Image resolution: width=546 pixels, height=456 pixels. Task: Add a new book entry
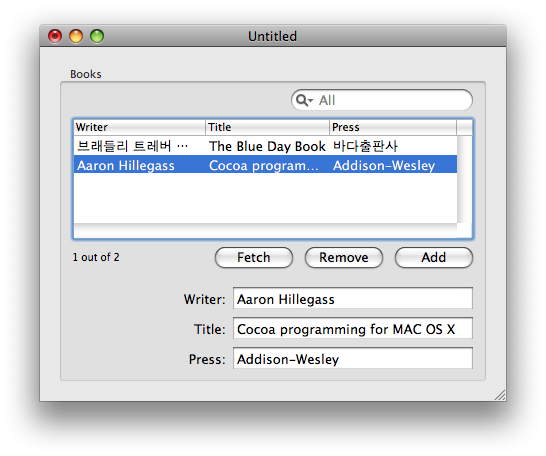coord(434,258)
